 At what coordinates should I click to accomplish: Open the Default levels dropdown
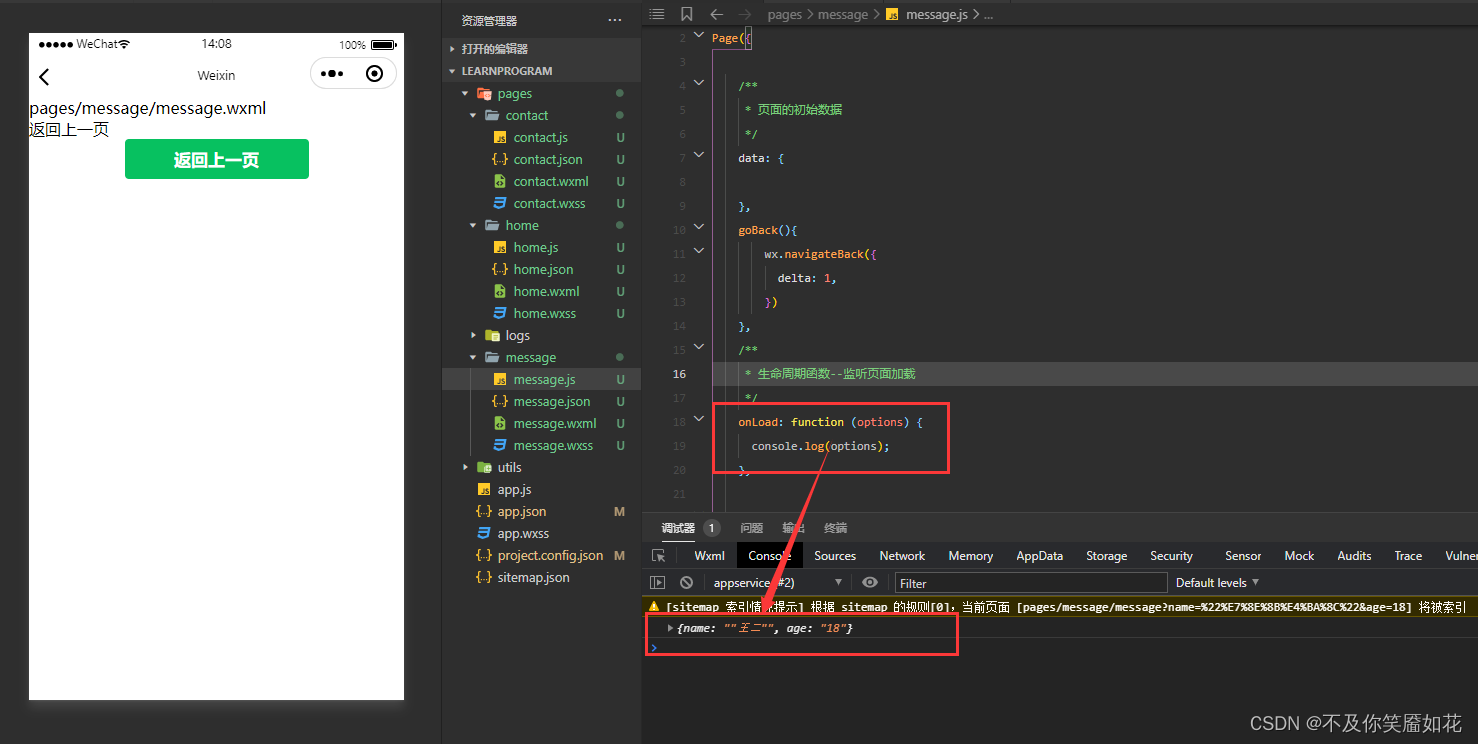pyautogui.click(x=1217, y=582)
